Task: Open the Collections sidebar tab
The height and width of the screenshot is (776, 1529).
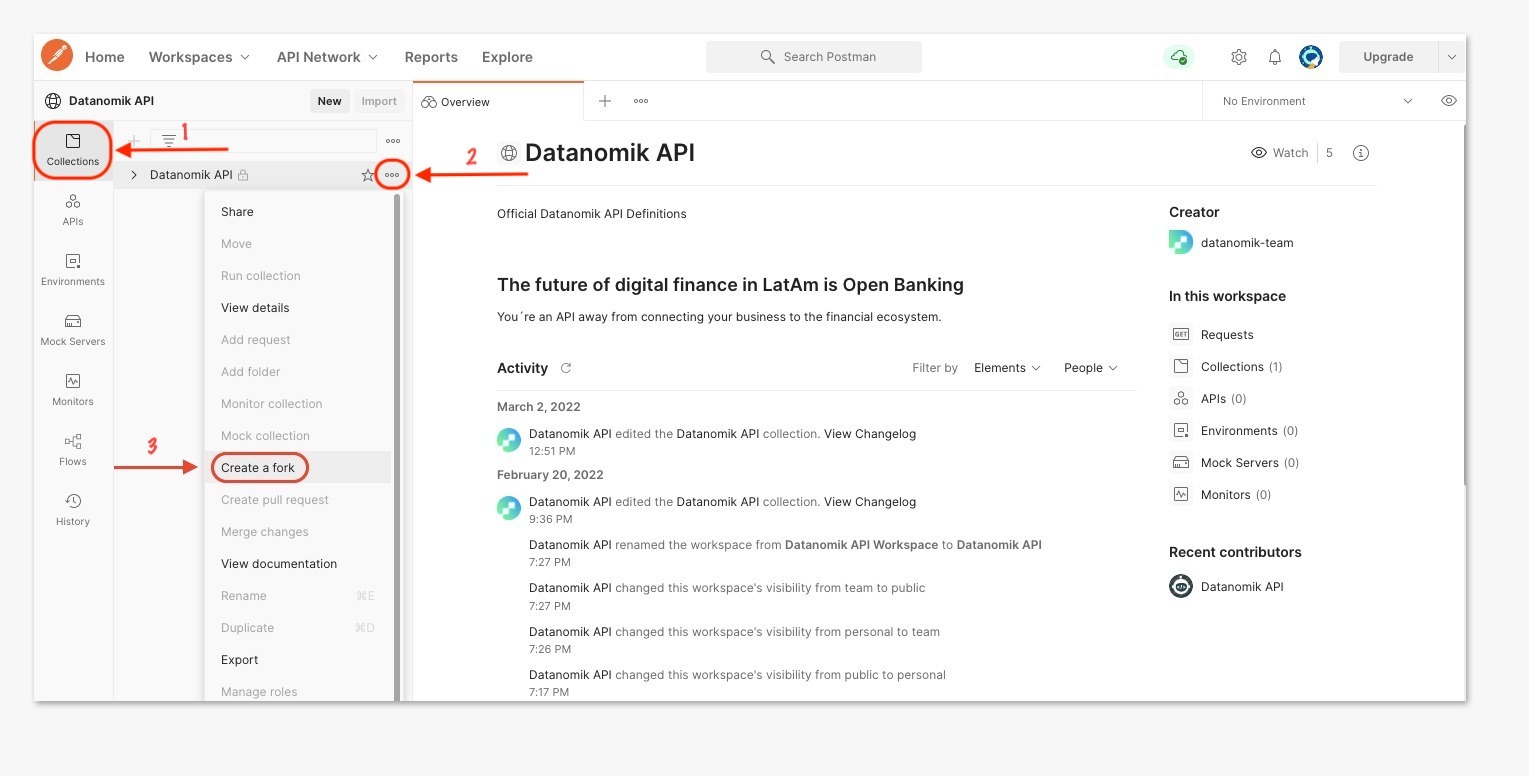Action: (x=73, y=150)
